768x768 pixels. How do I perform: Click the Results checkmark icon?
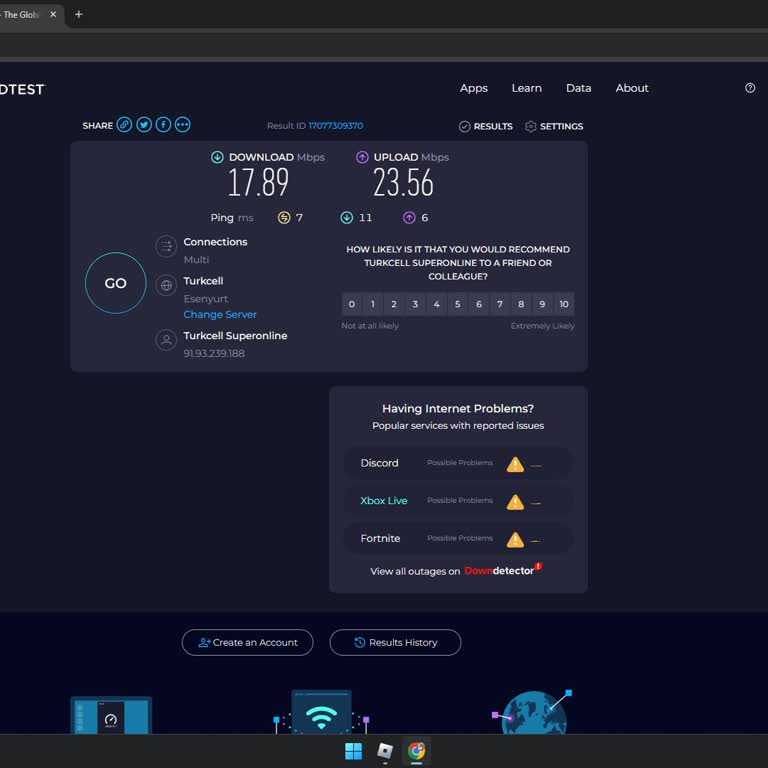(x=464, y=126)
